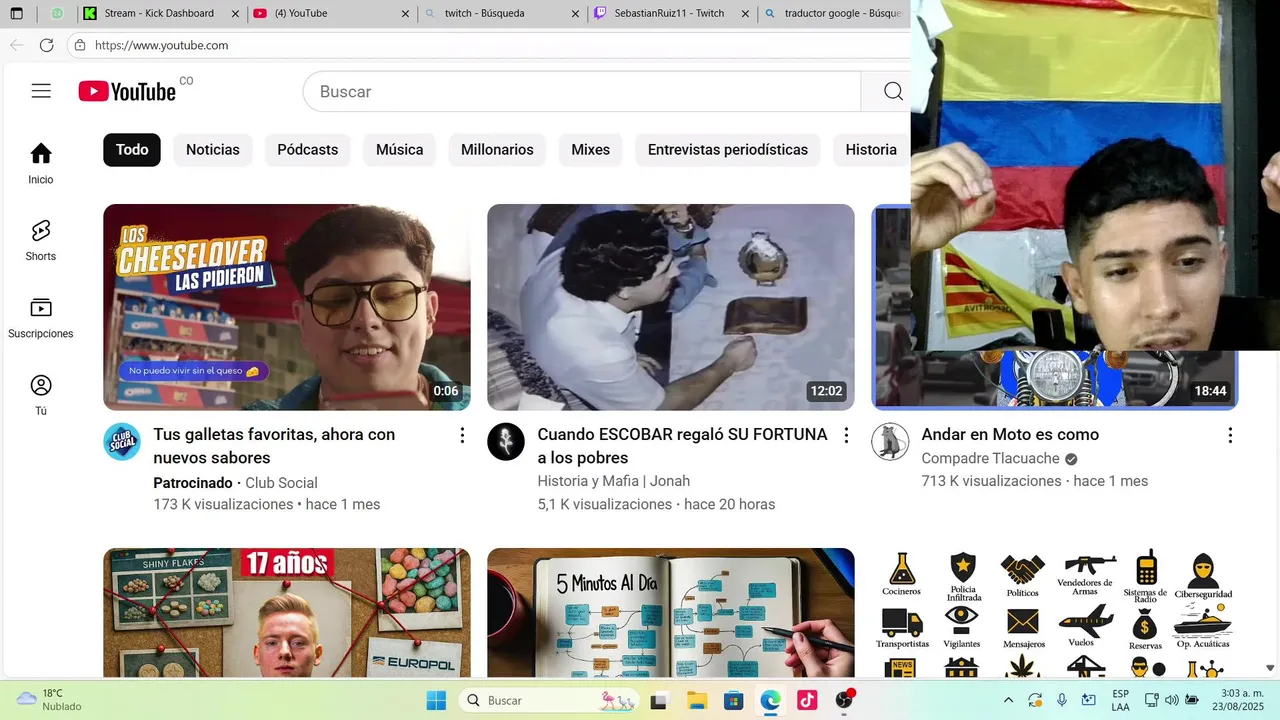Screen dimensions: 1280x720
Task: Click the Windows taskbar Buscar box
Action: 548,700
